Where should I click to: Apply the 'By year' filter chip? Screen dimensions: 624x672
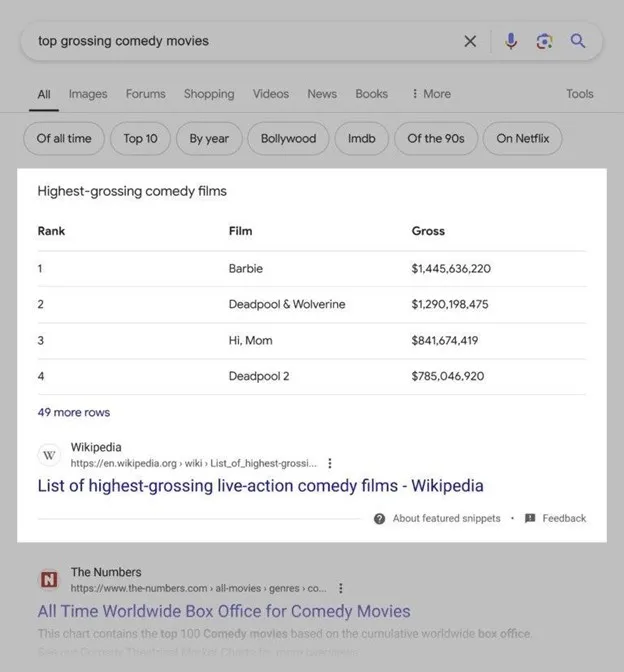click(209, 138)
